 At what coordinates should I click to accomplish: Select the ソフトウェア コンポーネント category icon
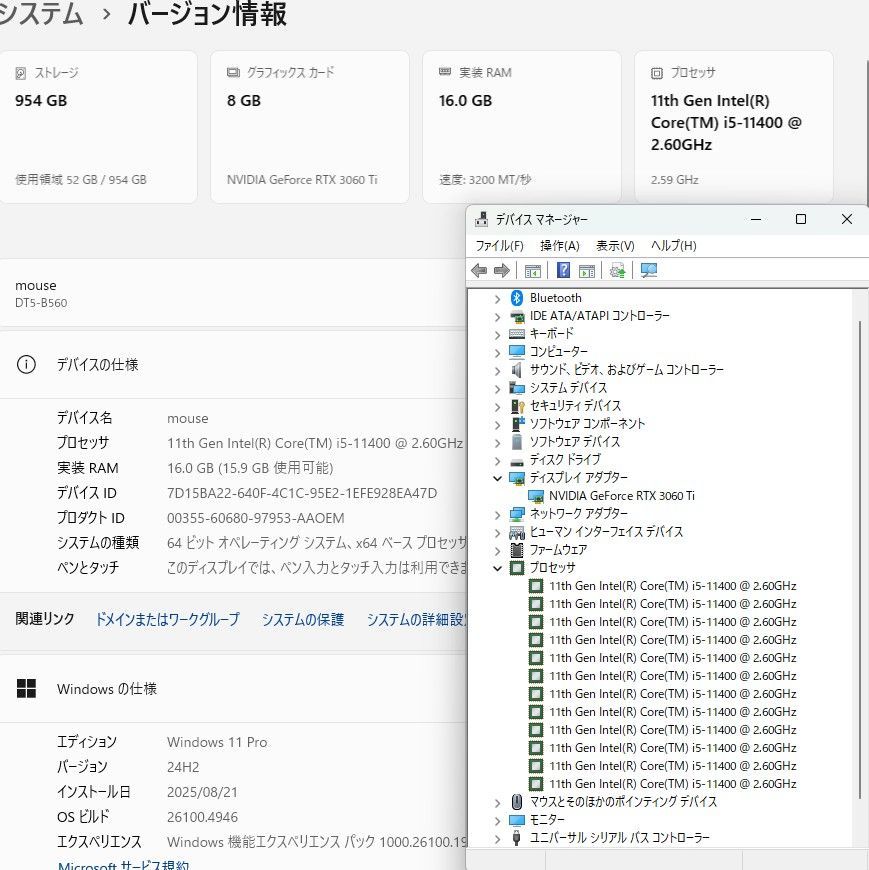517,423
